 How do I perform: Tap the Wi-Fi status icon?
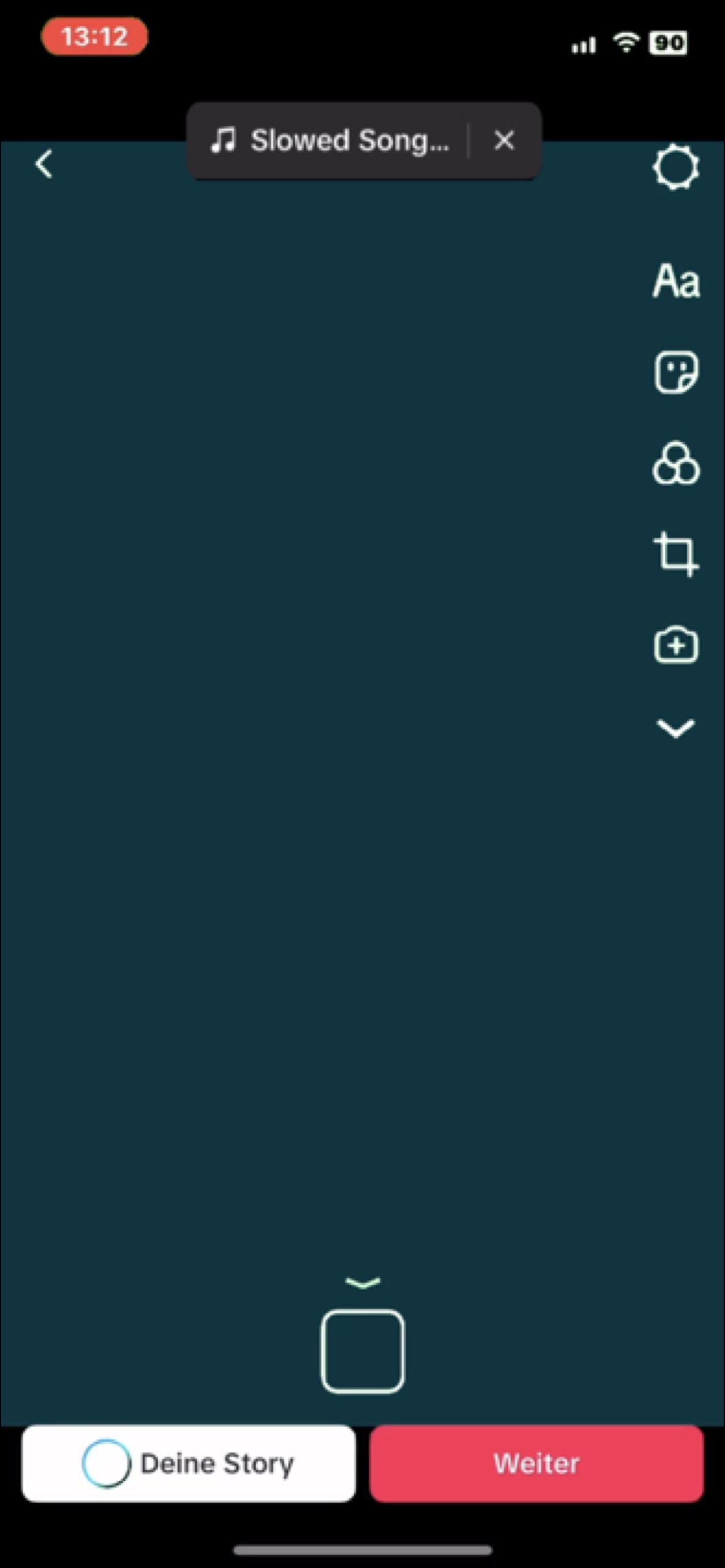point(626,43)
